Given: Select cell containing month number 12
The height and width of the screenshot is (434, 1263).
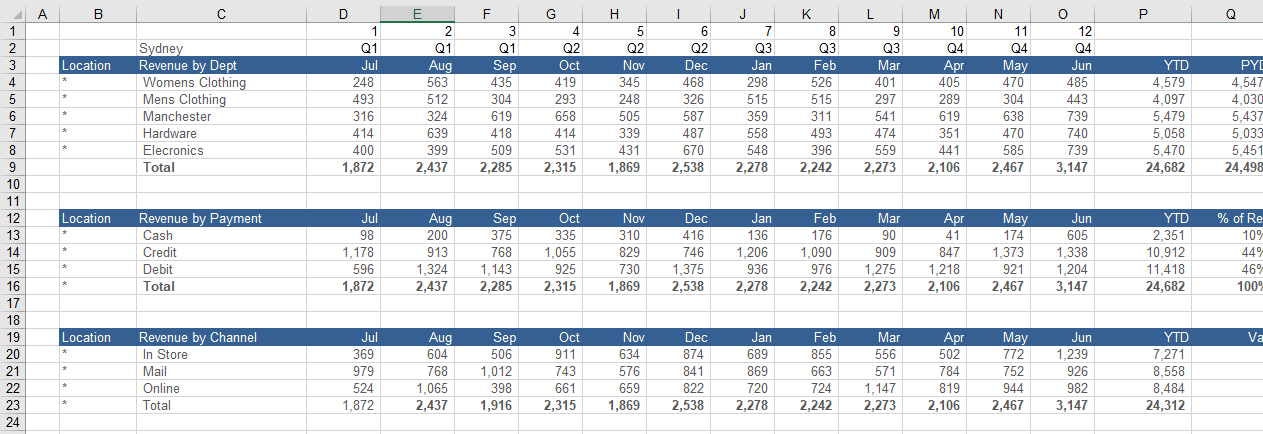Looking at the screenshot, I should click(1063, 31).
